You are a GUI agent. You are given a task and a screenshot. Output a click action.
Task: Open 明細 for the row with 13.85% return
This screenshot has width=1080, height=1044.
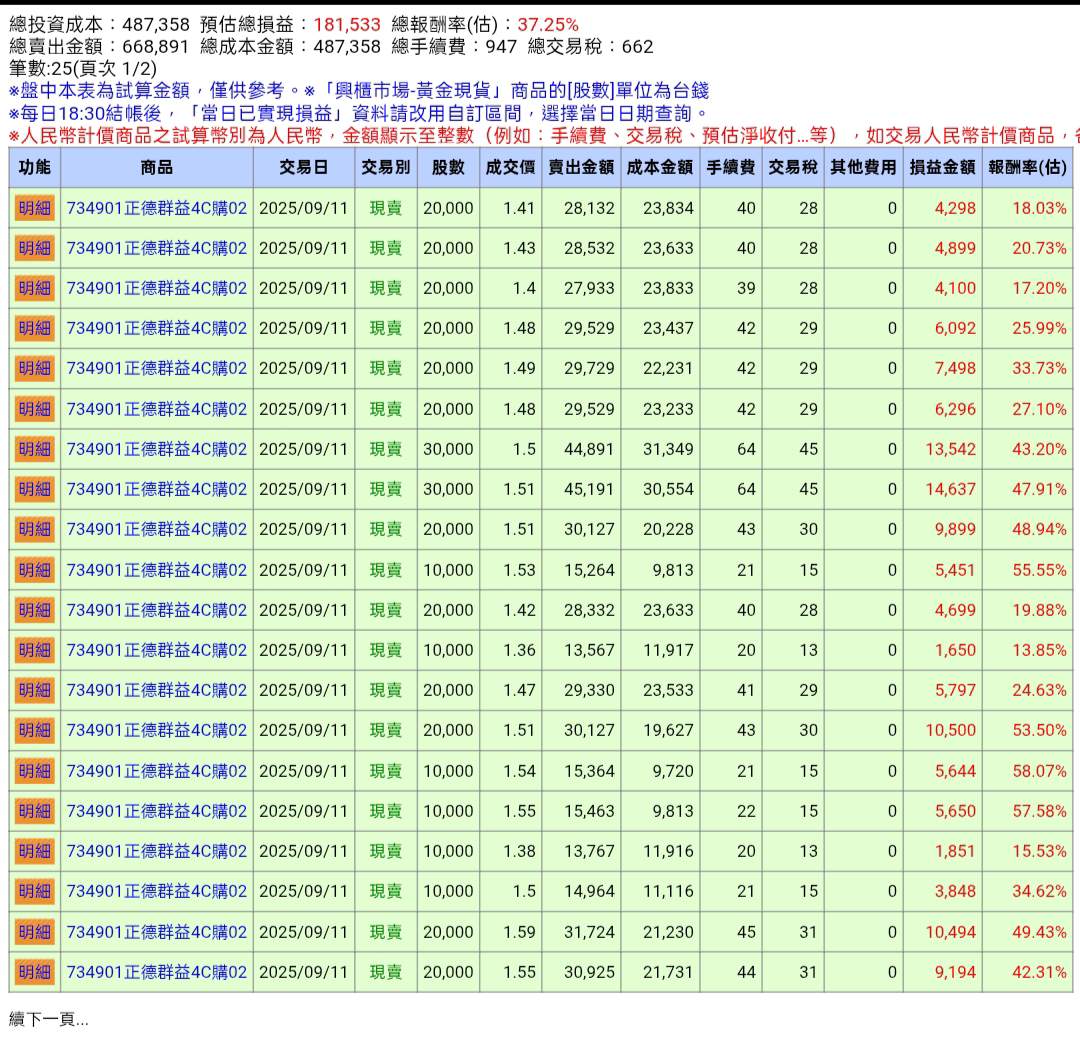pos(34,650)
